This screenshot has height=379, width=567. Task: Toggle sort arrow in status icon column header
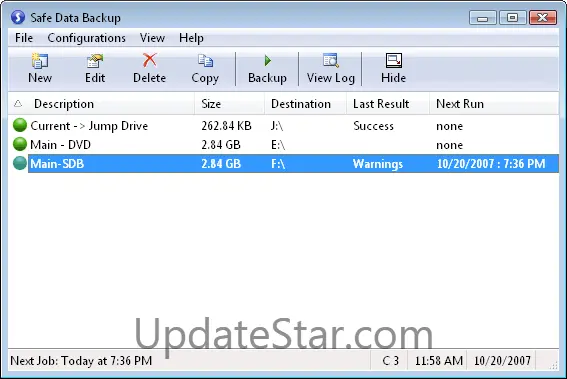[18, 104]
